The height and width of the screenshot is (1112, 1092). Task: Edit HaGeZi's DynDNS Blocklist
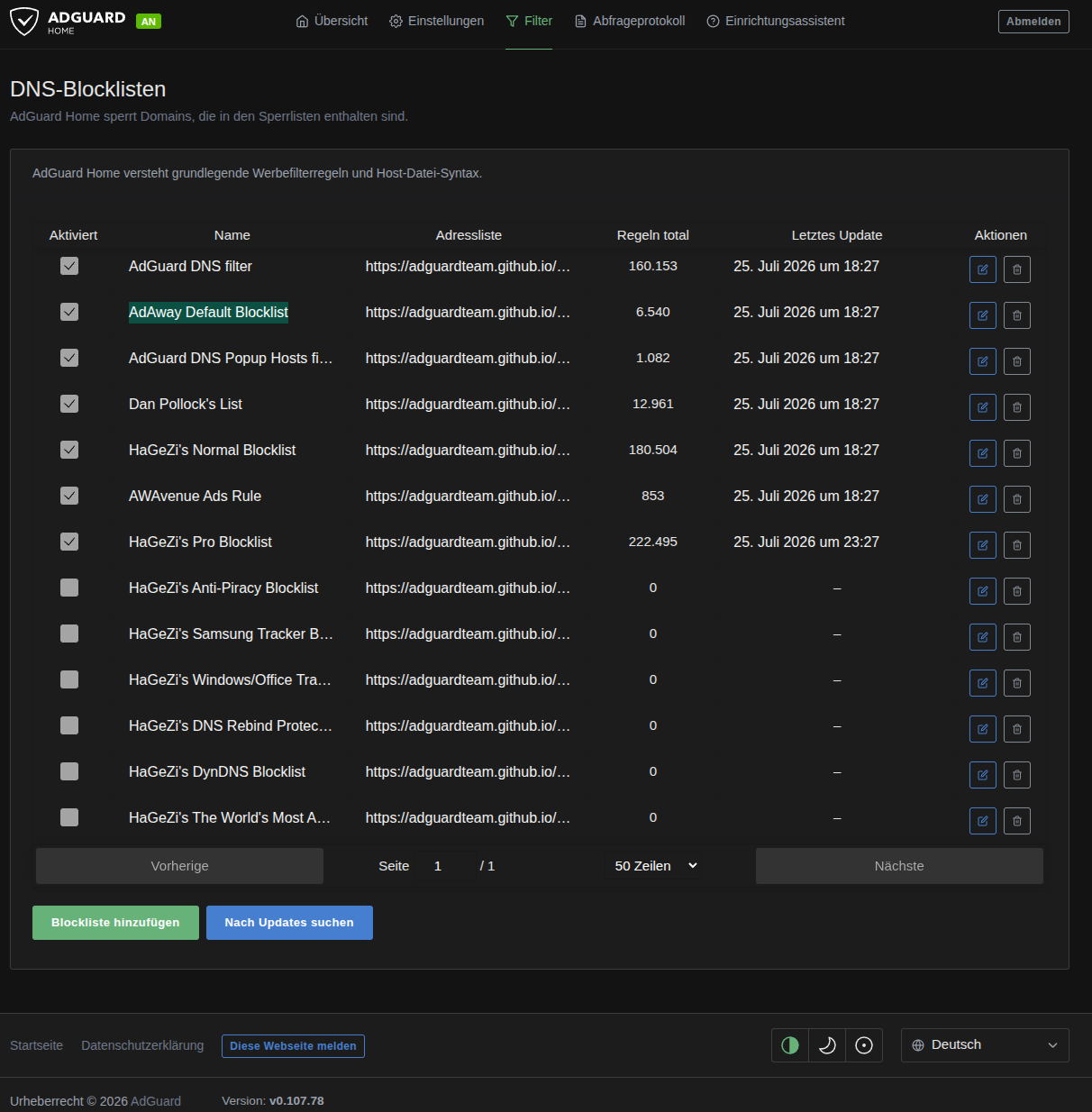(x=983, y=775)
